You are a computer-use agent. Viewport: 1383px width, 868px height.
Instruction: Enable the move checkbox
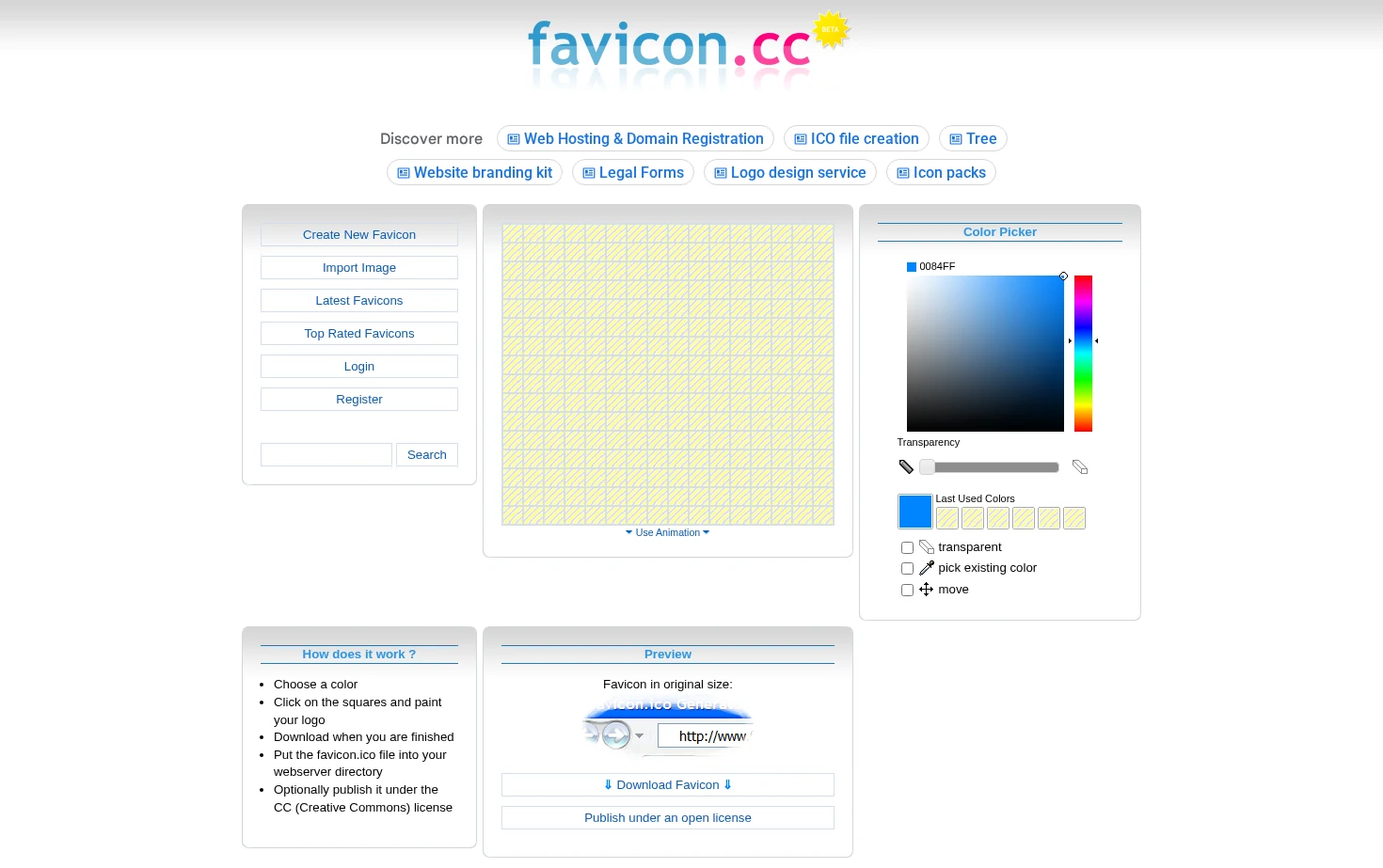(x=907, y=590)
